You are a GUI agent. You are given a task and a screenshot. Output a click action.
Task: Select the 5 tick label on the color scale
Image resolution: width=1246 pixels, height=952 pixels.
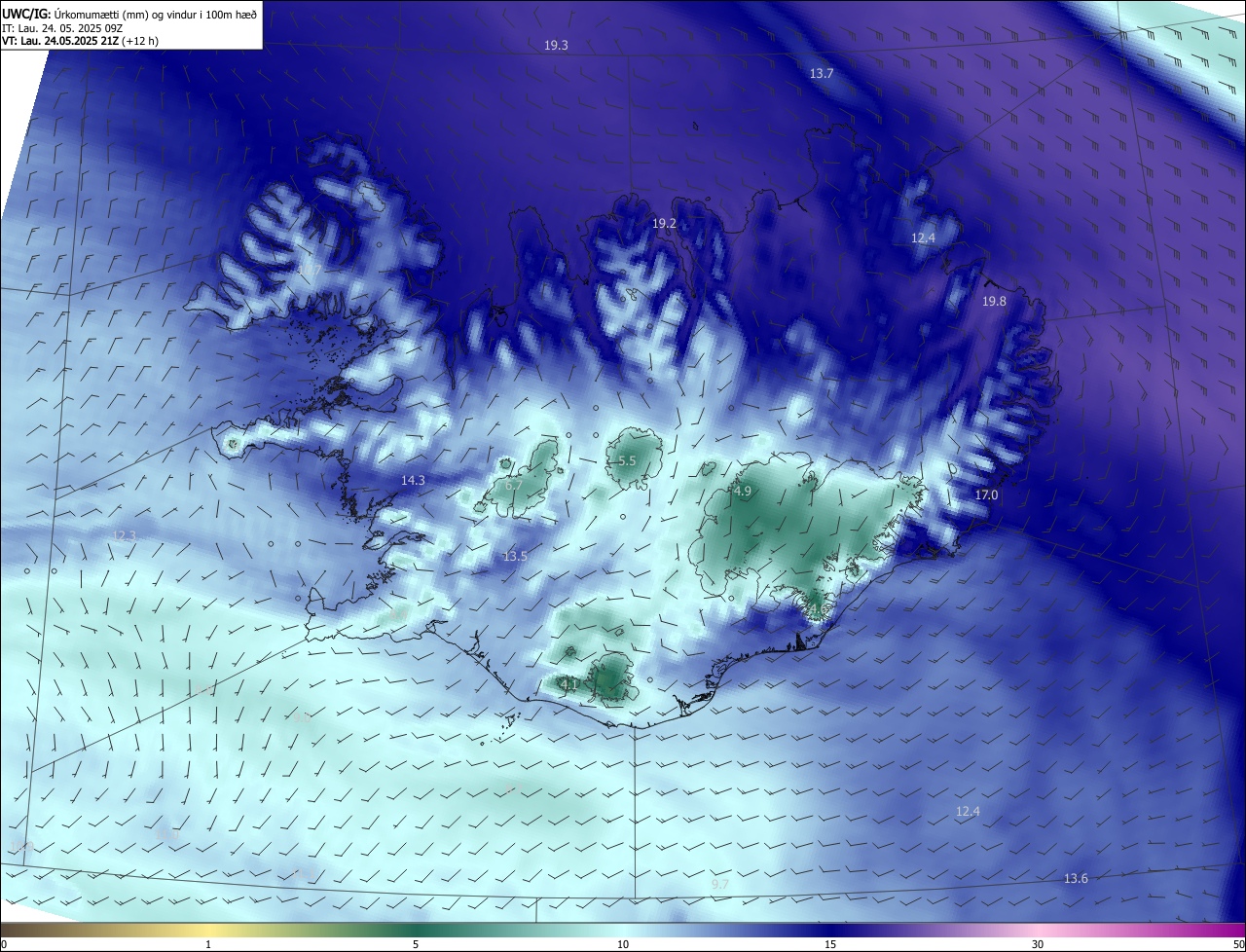tap(416, 944)
